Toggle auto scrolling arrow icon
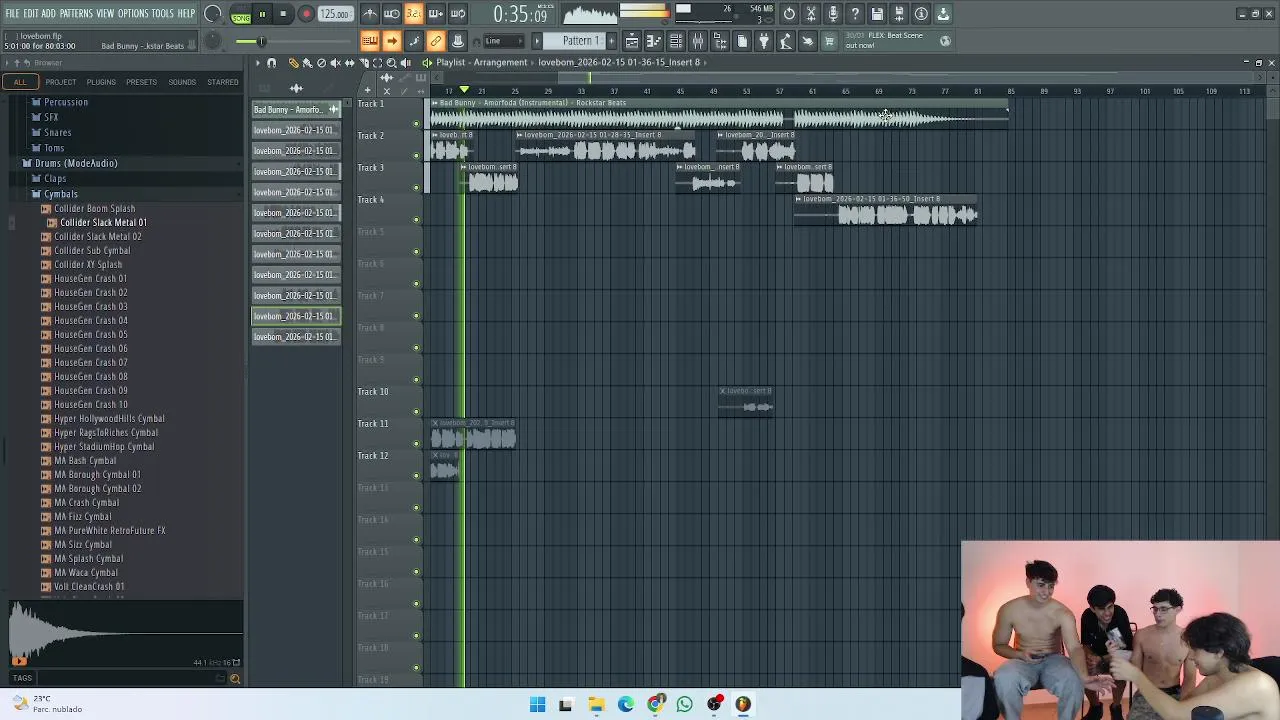 pos(392,41)
